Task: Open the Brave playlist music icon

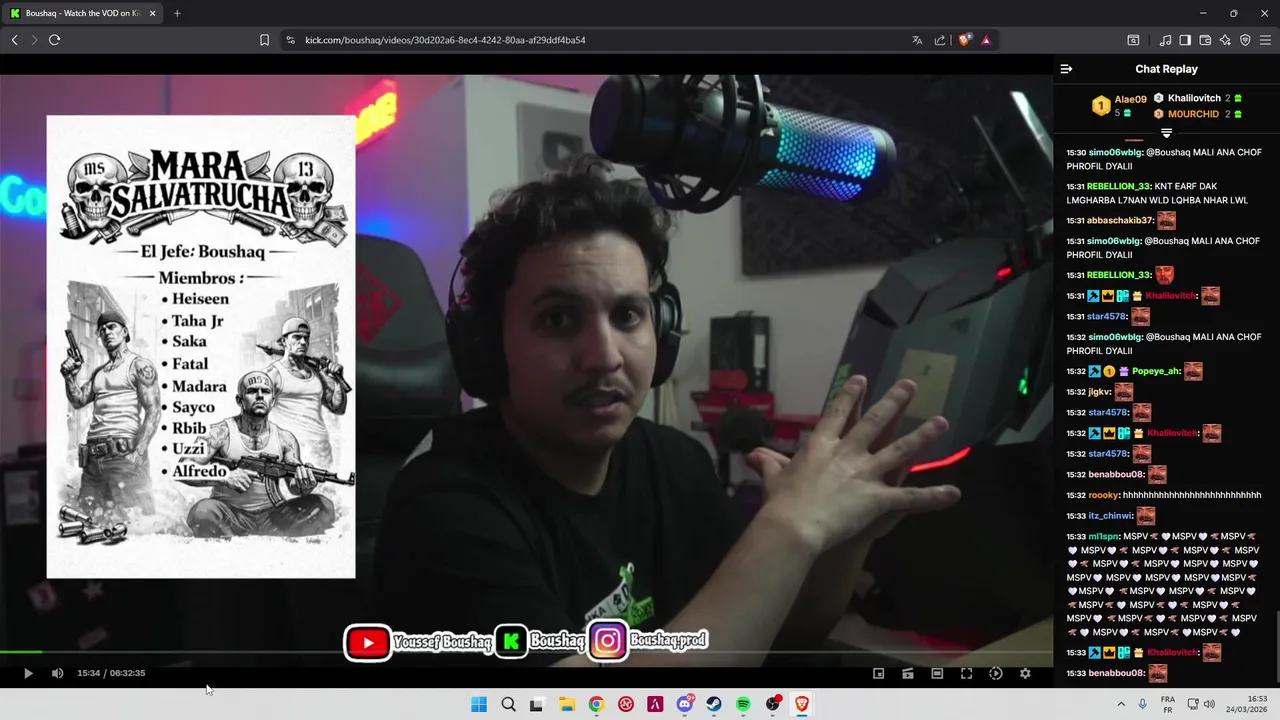Action: pos(1165,40)
